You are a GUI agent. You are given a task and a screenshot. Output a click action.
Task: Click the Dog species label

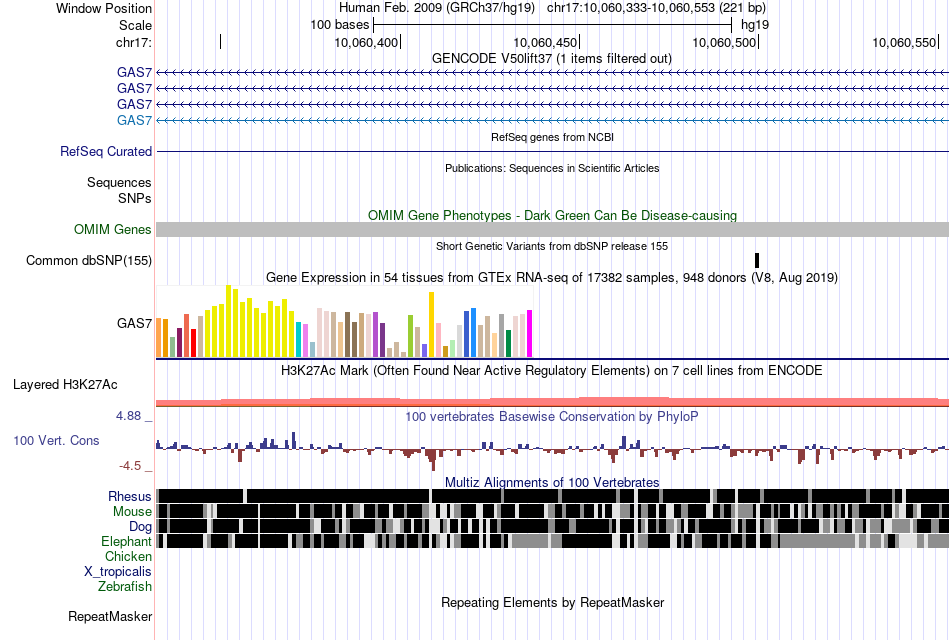point(140,527)
